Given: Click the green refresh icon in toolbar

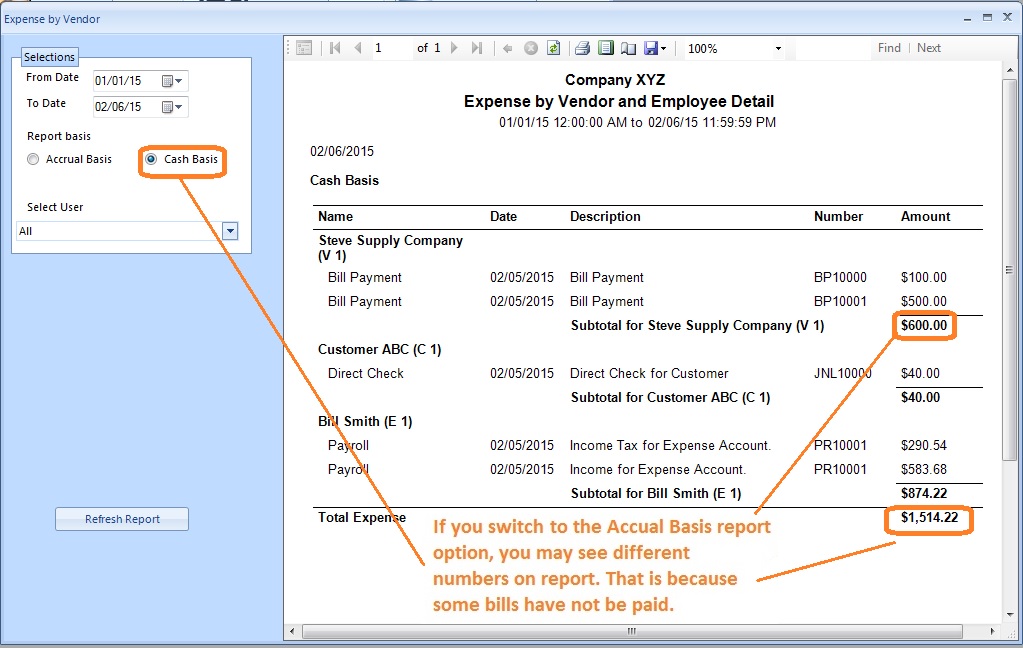Looking at the screenshot, I should tap(553, 48).
